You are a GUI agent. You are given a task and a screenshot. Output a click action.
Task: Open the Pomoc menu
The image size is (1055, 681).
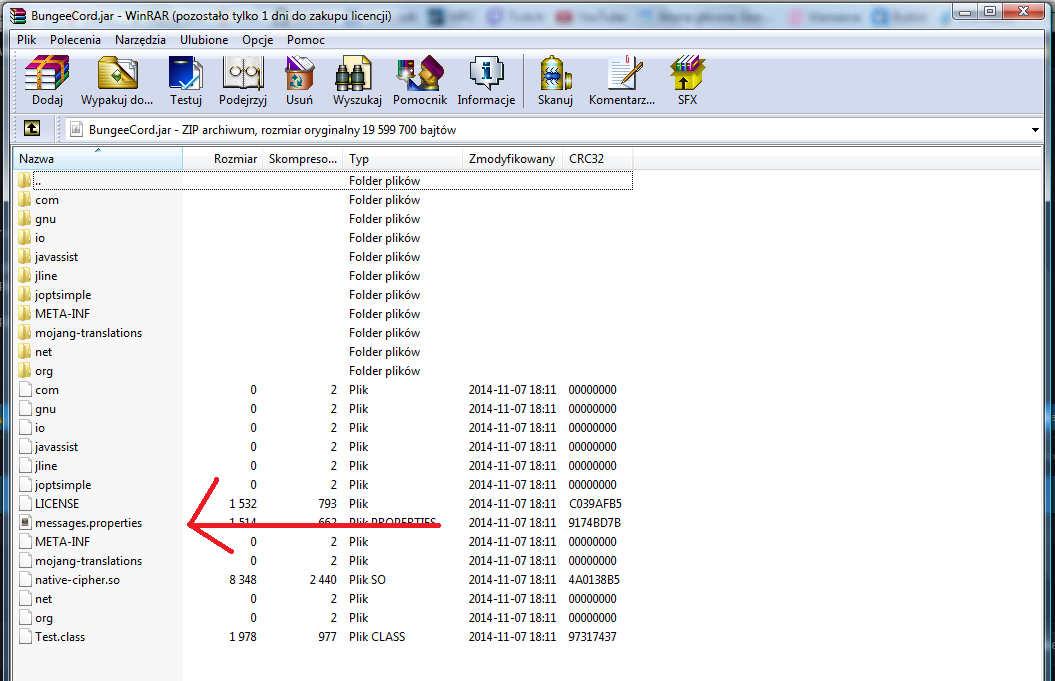click(305, 40)
